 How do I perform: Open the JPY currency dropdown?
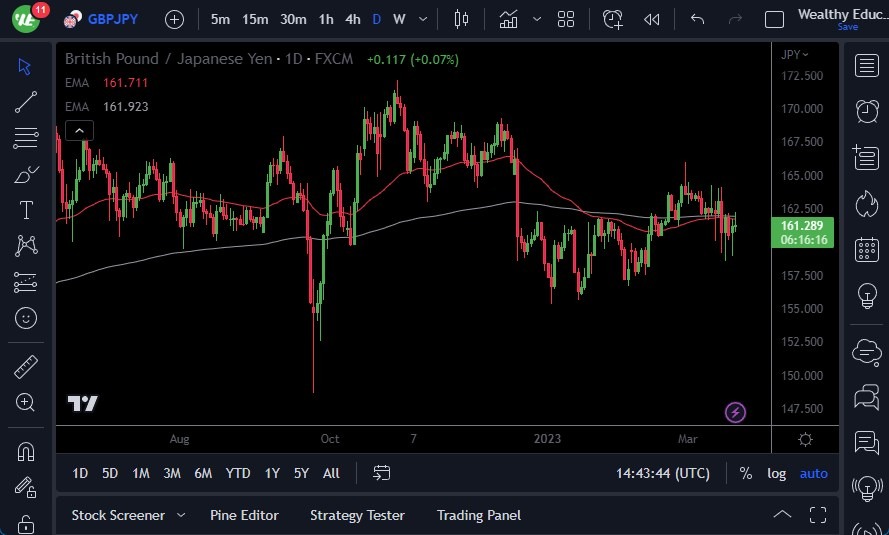[x=794, y=54]
